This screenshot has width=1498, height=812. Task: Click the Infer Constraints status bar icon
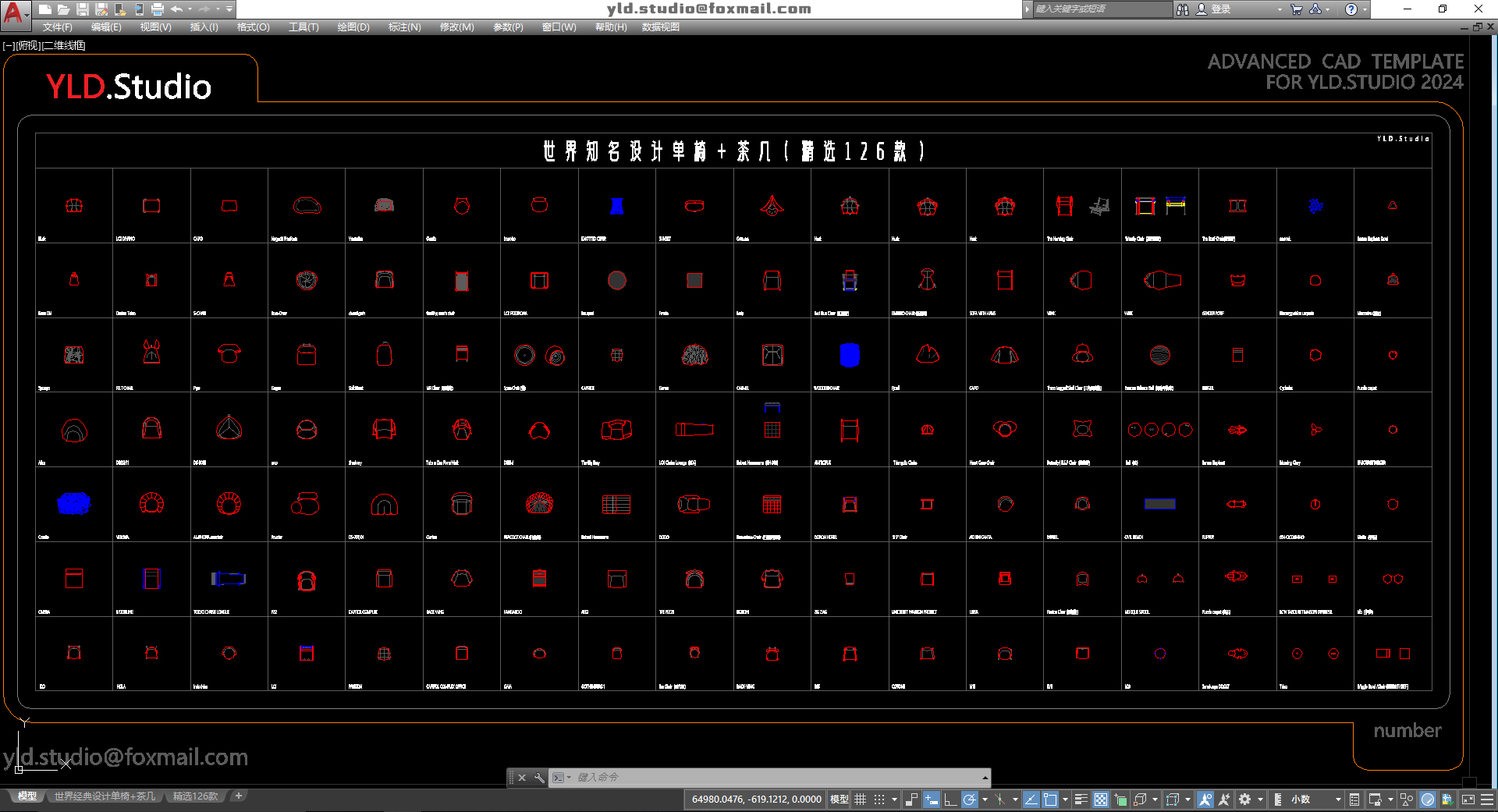click(x=912, y=800)
